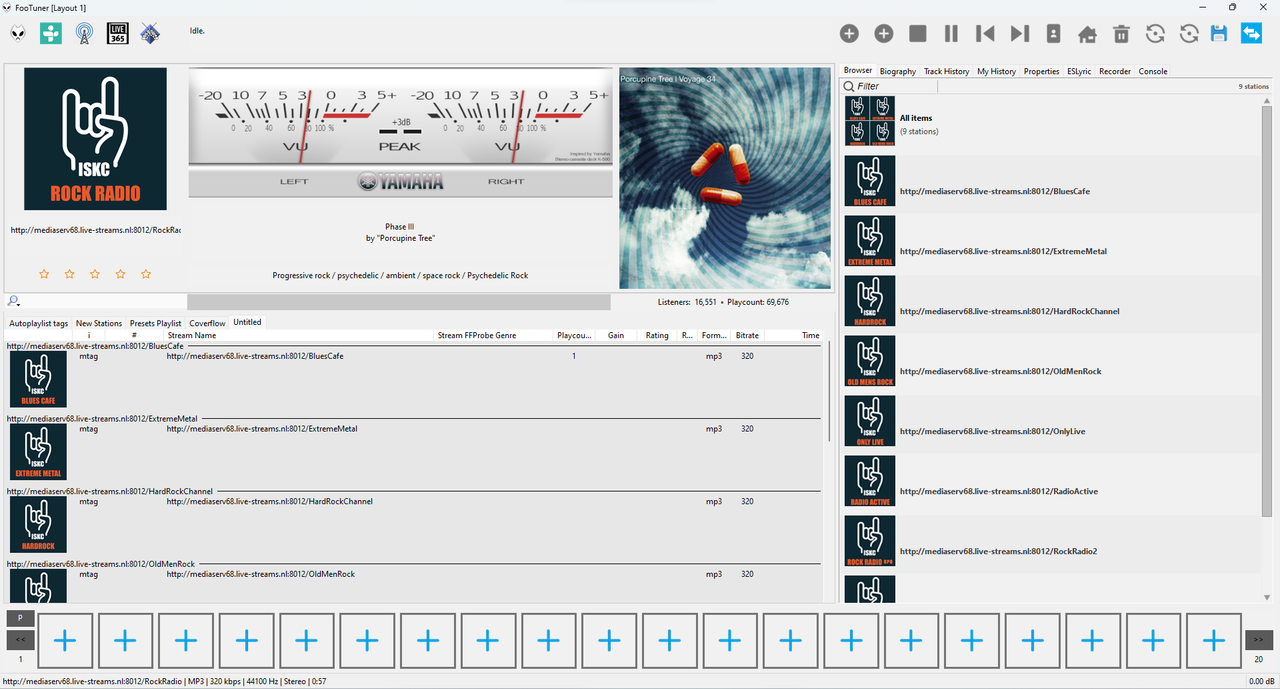Pause the stream
This screenshot has height=689, width=1280.
pos(951,34)
